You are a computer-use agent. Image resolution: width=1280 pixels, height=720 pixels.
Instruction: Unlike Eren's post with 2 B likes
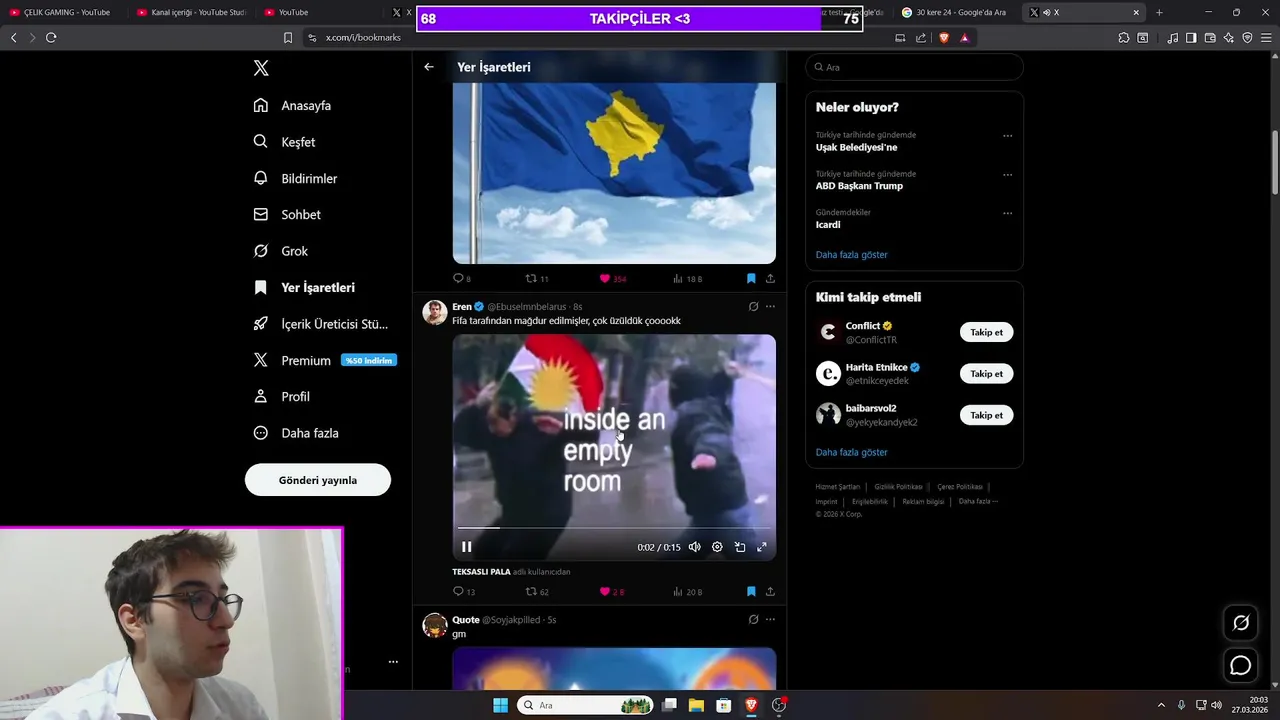(x=611, y=592)
